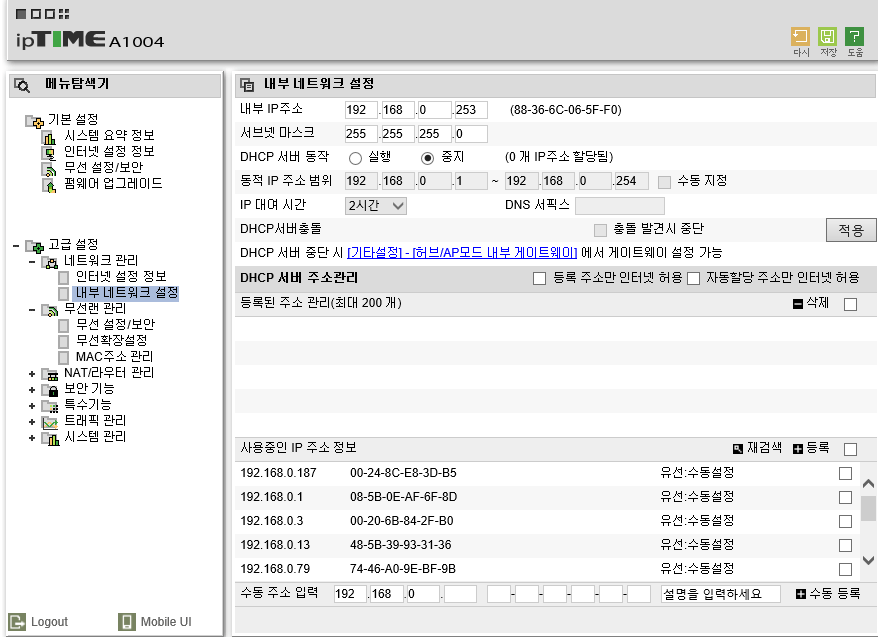879x637 pixels.
Task: Collapse the 무선랜 관리 node
Action: click(x=32, y=310)
